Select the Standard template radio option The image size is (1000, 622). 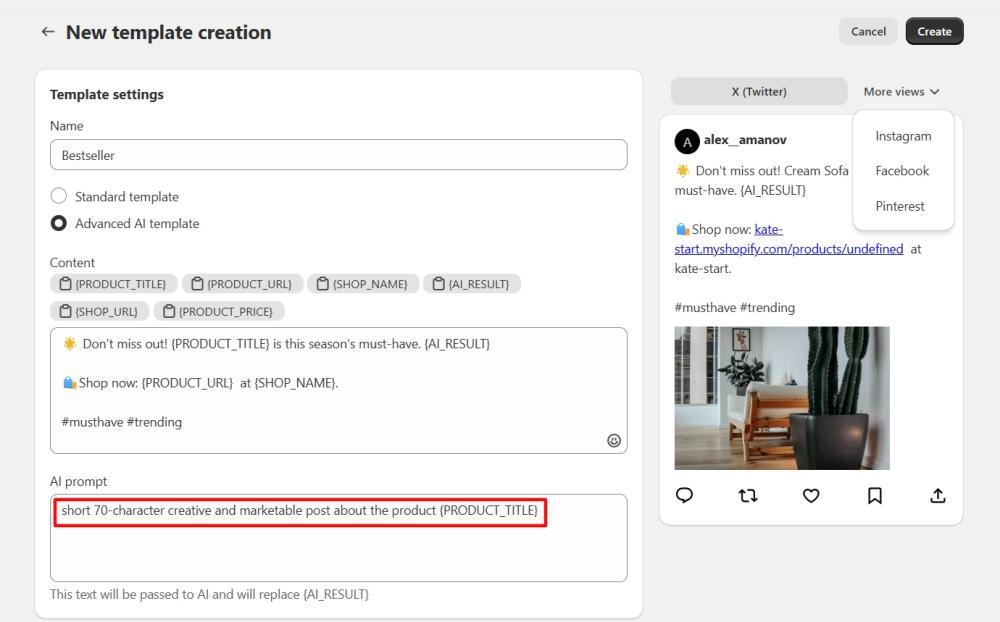point(59,196)
